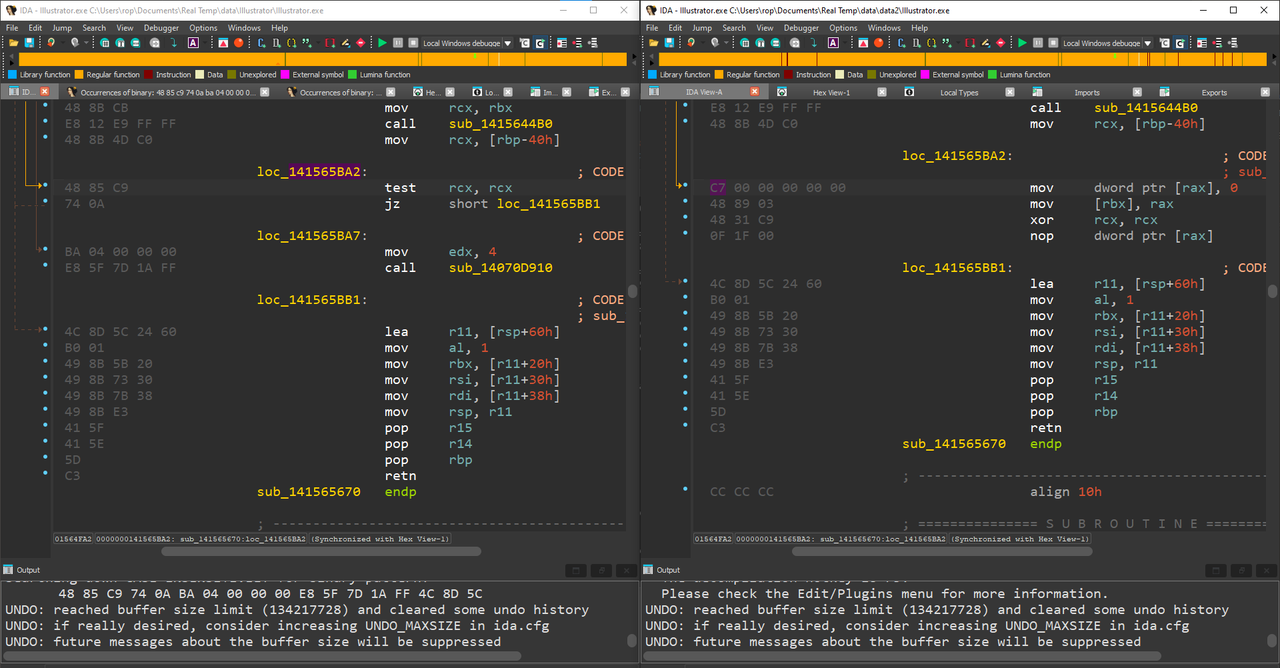Image resolution: width=1280 pixels, height=668 pixels.
Task: Click the Open file icon in right IDA window
Action: click(x=653, y=43)
